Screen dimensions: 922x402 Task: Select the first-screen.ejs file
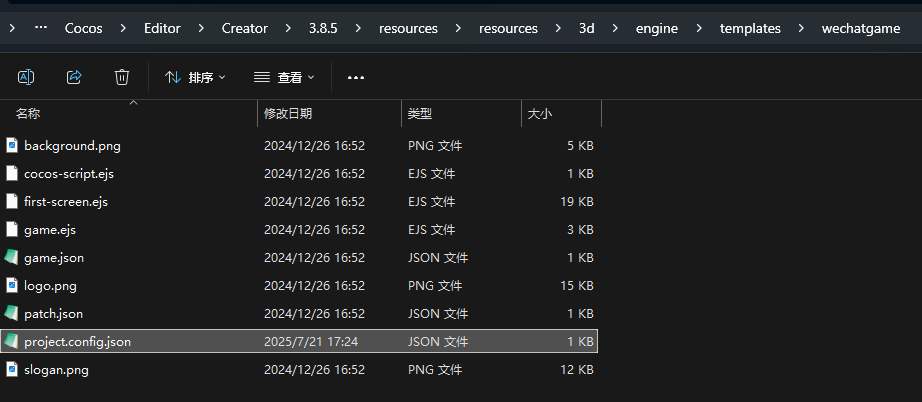point(65,202)
